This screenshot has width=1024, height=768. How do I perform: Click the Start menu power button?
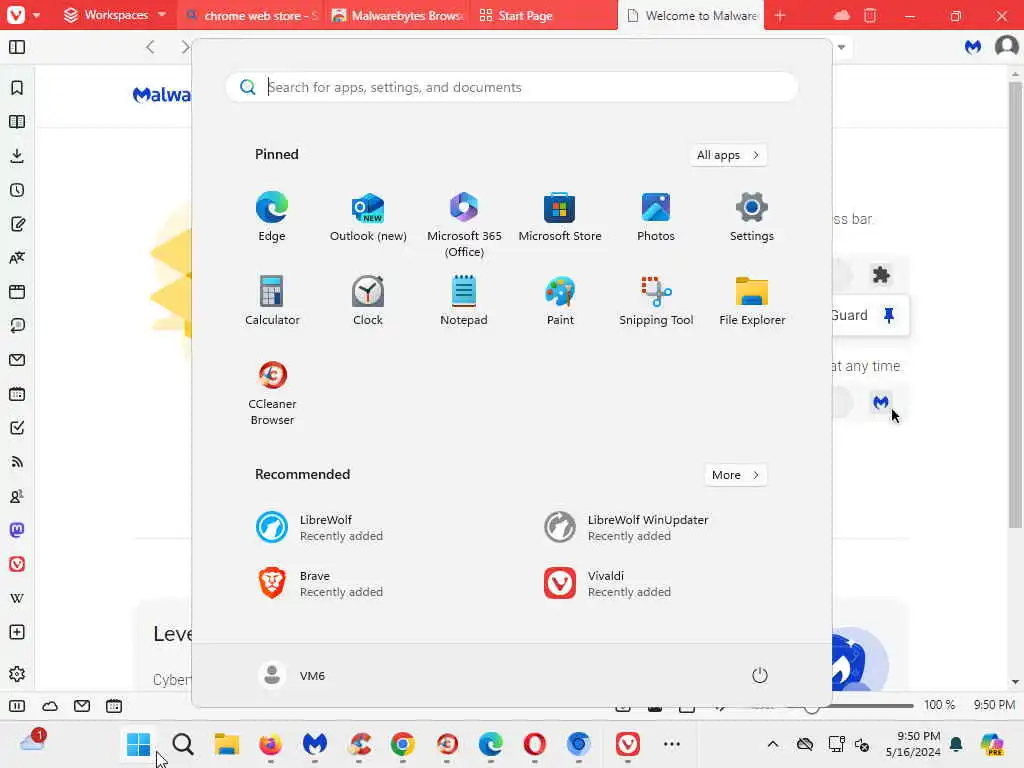click(760, 675)
